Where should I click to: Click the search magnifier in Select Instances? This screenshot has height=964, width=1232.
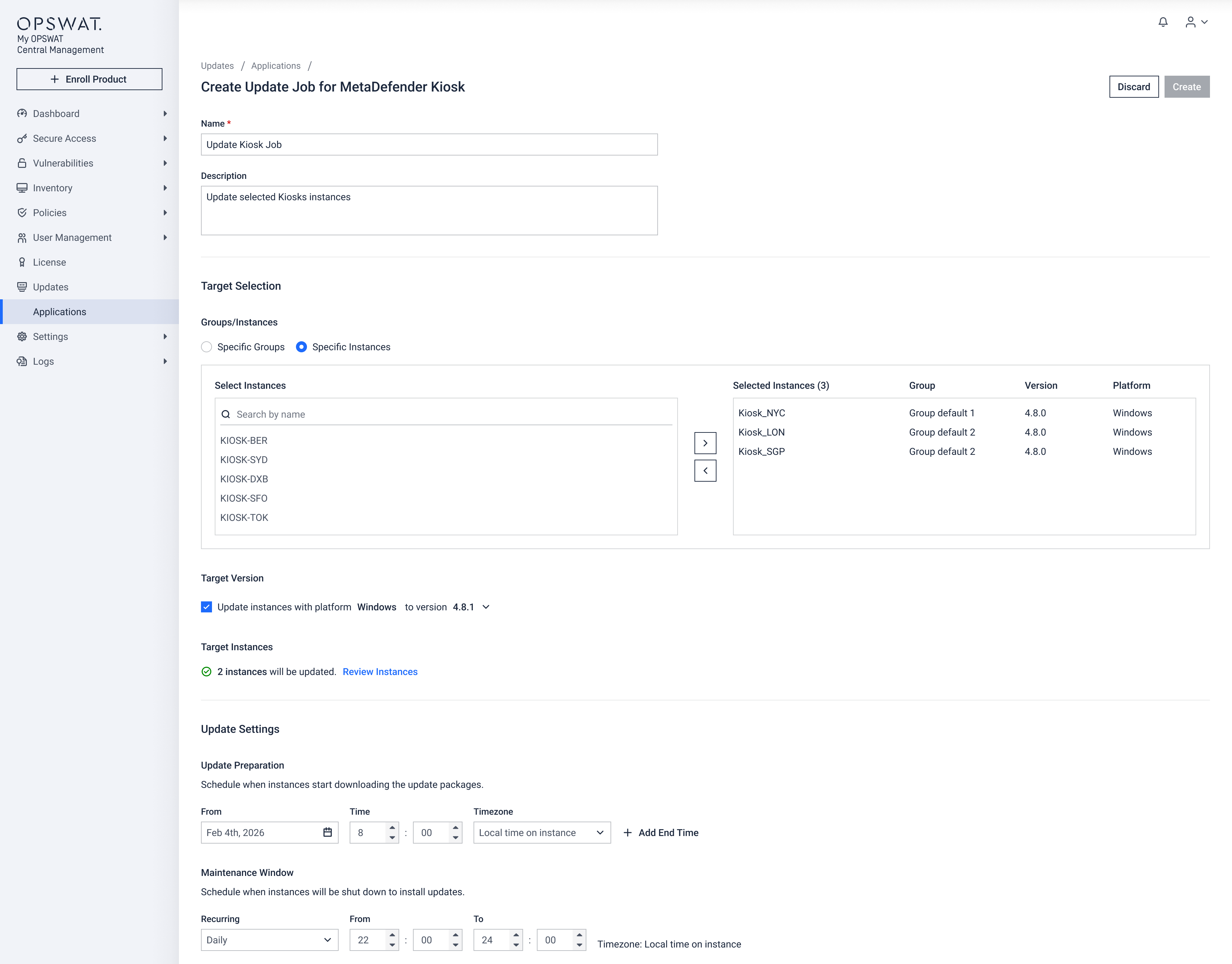coord(226,414)
